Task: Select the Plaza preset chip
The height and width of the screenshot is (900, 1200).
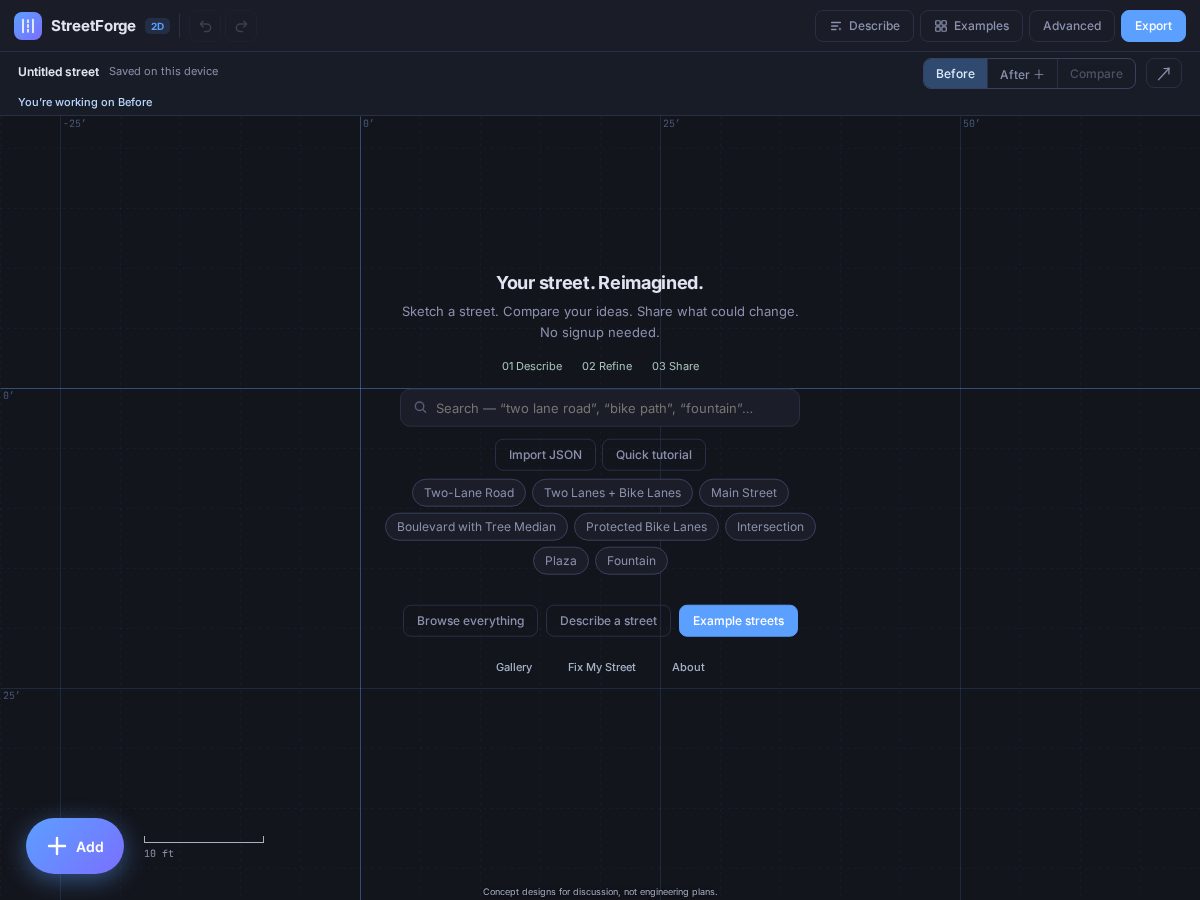Action: [x=561, y=561]
